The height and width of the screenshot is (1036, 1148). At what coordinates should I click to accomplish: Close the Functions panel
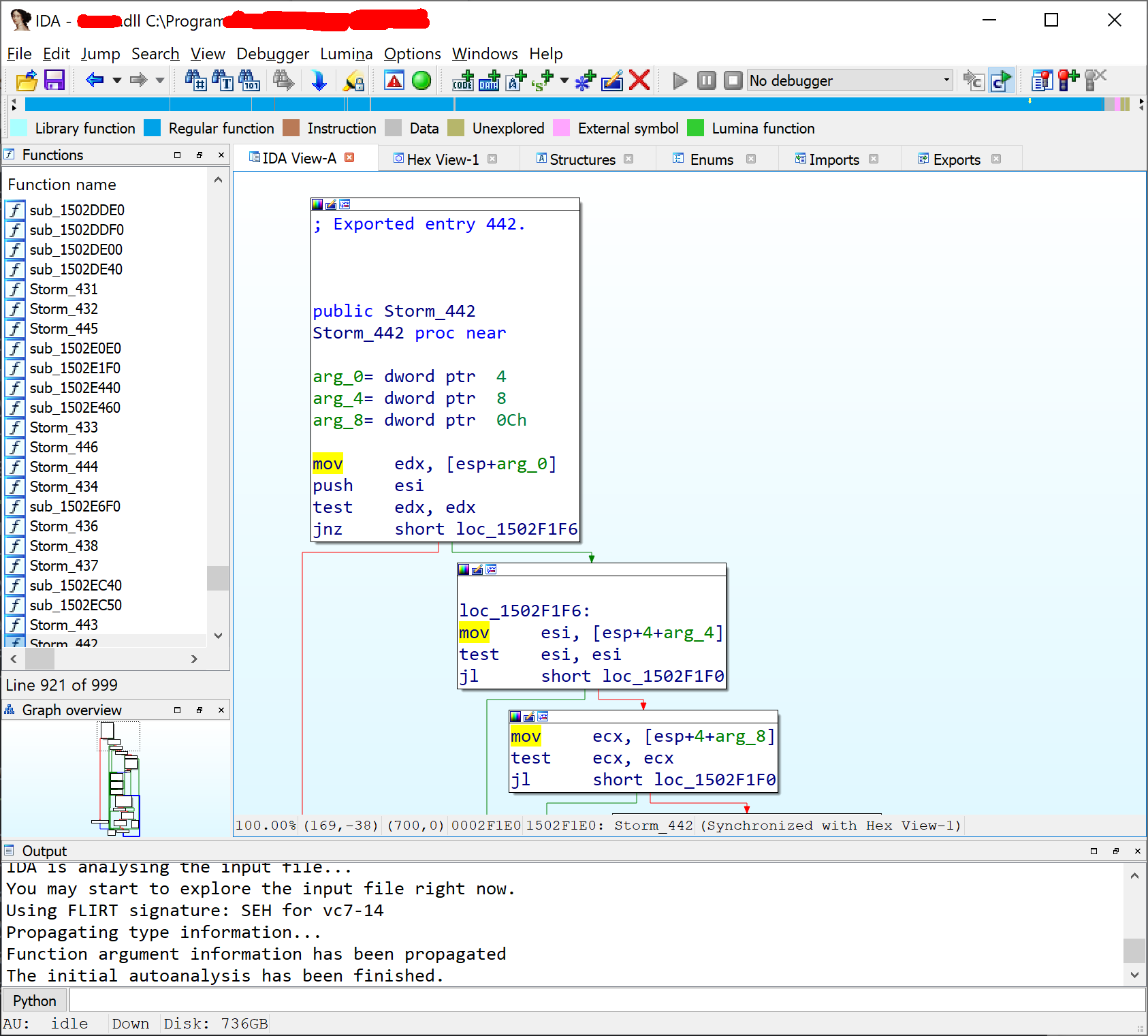(221, 155)
